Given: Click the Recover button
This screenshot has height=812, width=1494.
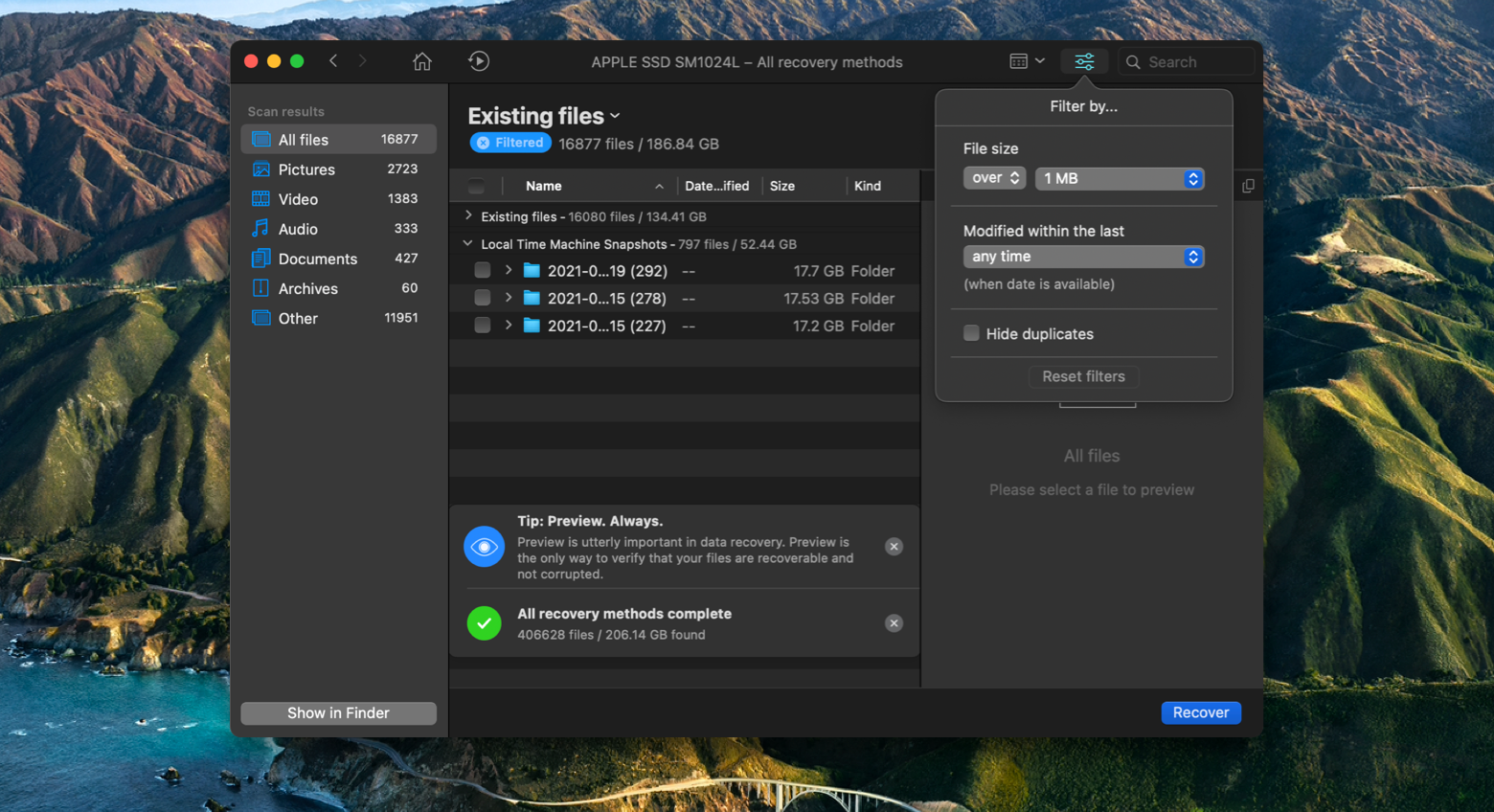Looking at the screenshot, I should coord(1201,712).
